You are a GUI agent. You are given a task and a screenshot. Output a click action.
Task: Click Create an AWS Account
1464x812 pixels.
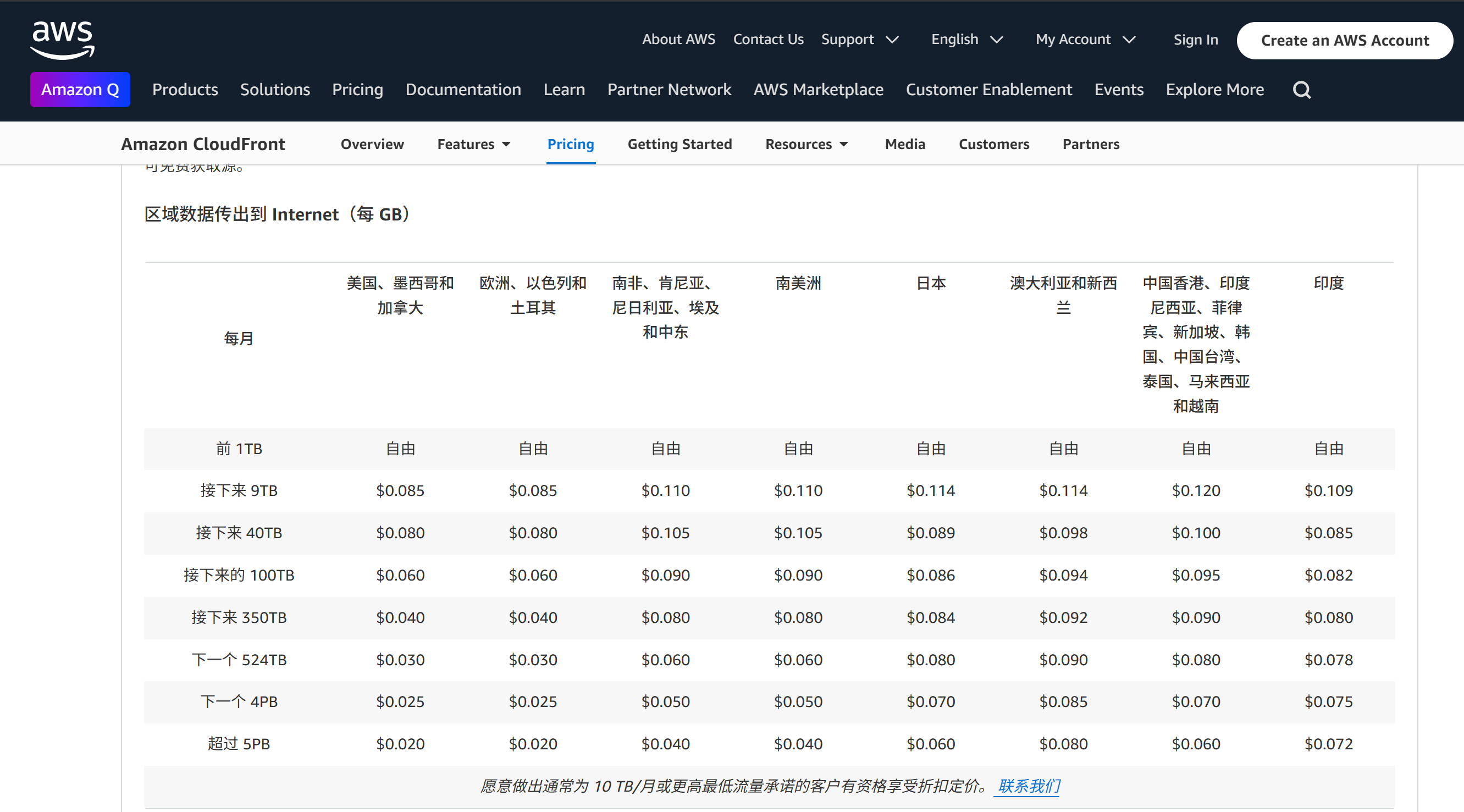1345,40
